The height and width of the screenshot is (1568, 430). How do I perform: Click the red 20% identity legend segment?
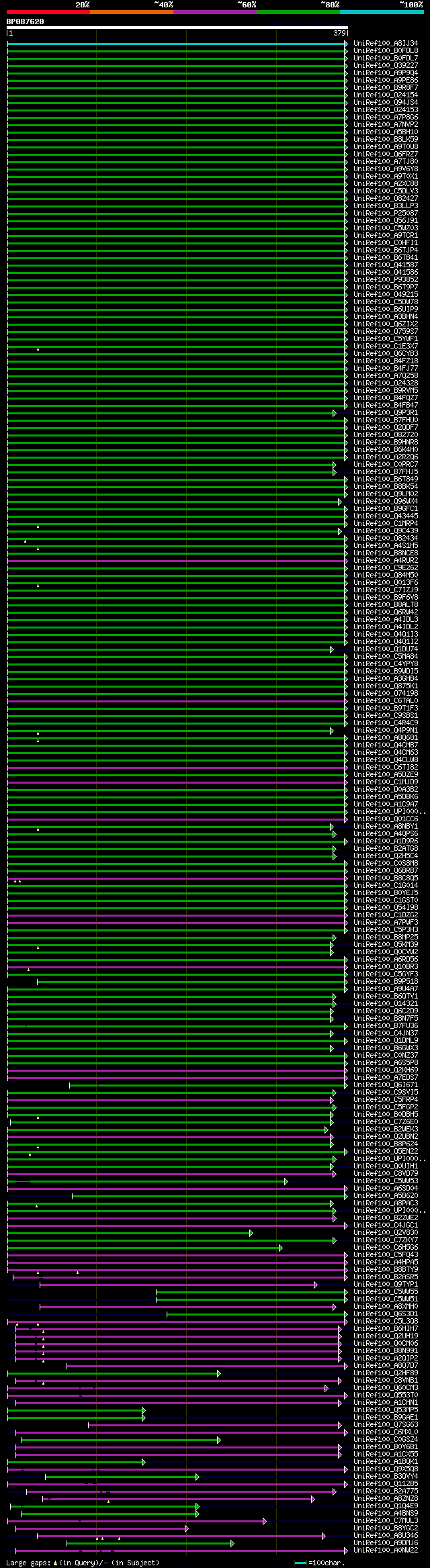48,12
